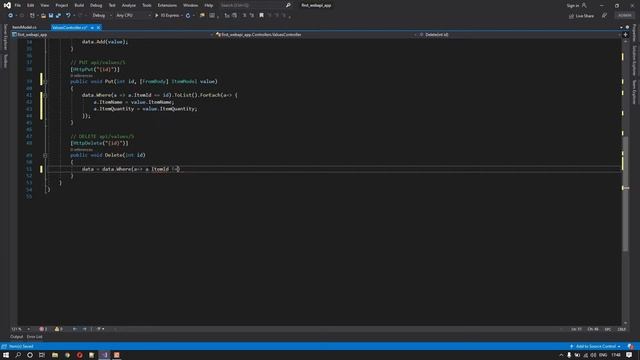Open the Tools menu

point(147,5)
